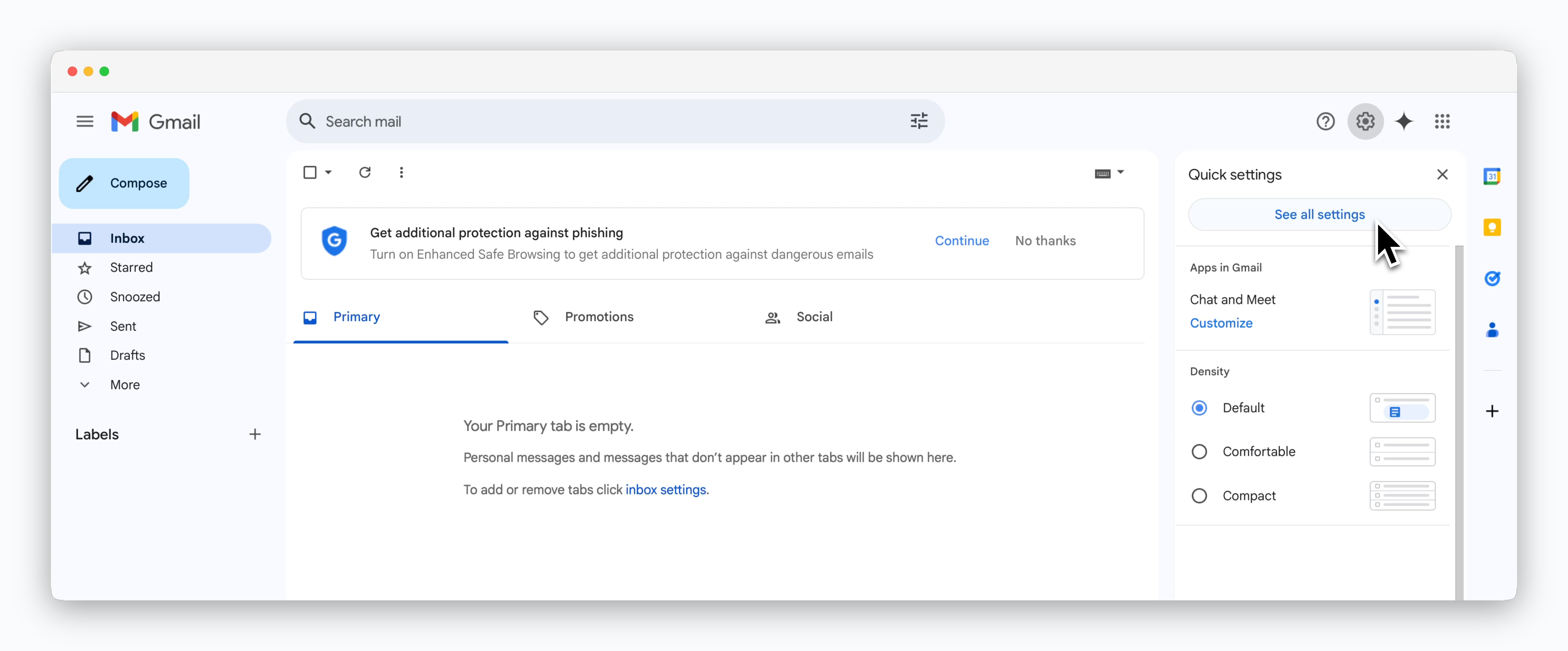Open the Sent folder label

click(123, 326)
